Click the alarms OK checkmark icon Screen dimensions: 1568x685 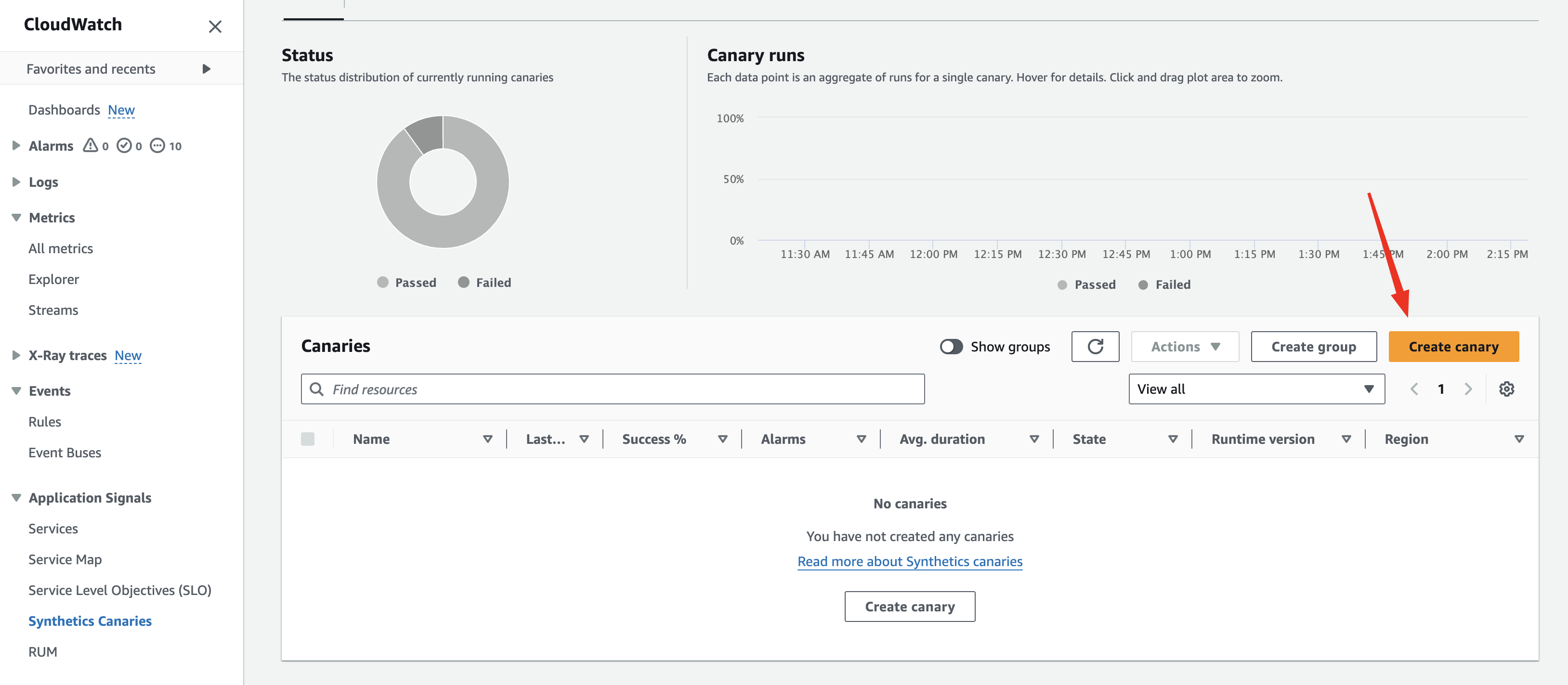pyautogui.click(x=124, y=145)
